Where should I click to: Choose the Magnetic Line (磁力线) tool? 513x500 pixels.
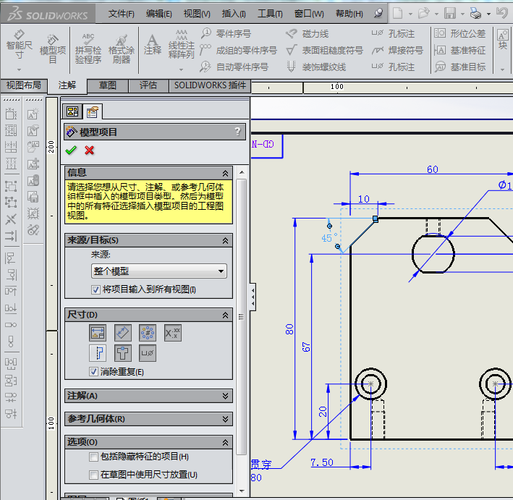point(307,34)
